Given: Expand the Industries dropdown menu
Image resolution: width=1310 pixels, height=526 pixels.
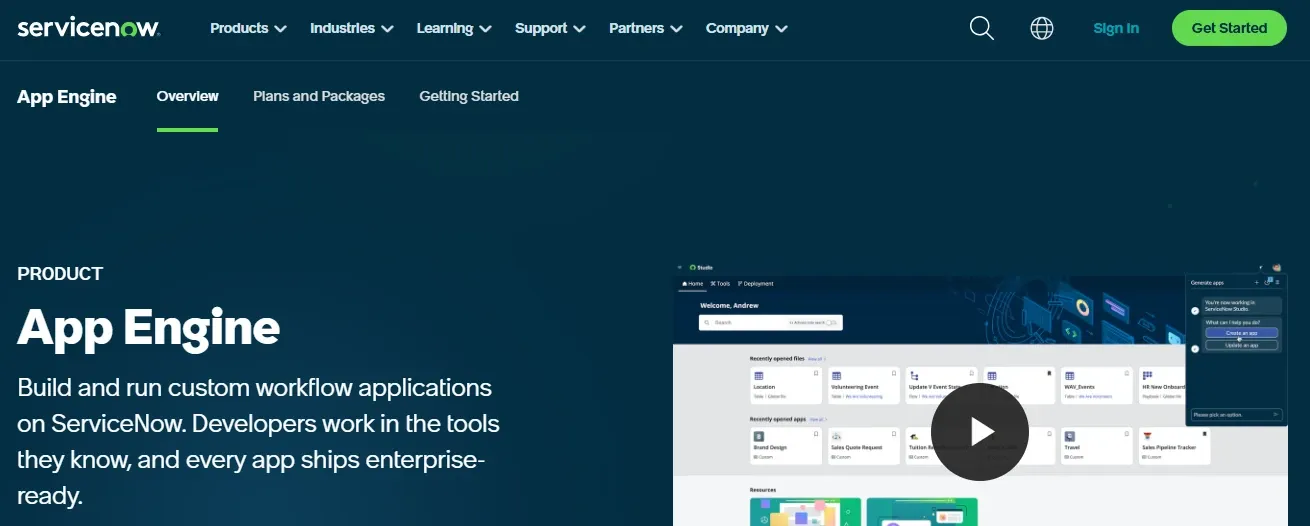Looking at the screenshot, I should (x=352, y=28).
